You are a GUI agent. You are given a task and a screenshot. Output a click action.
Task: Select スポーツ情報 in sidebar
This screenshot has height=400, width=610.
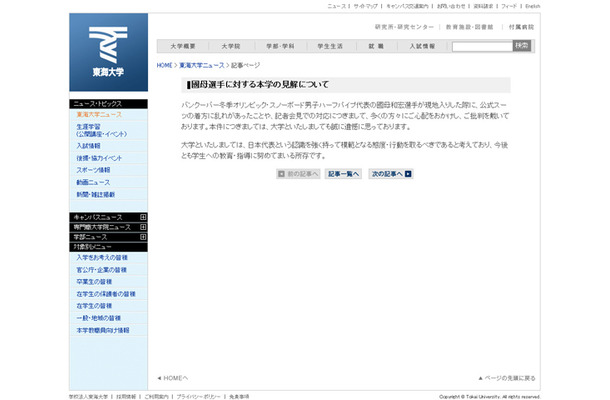pos(93,170)
